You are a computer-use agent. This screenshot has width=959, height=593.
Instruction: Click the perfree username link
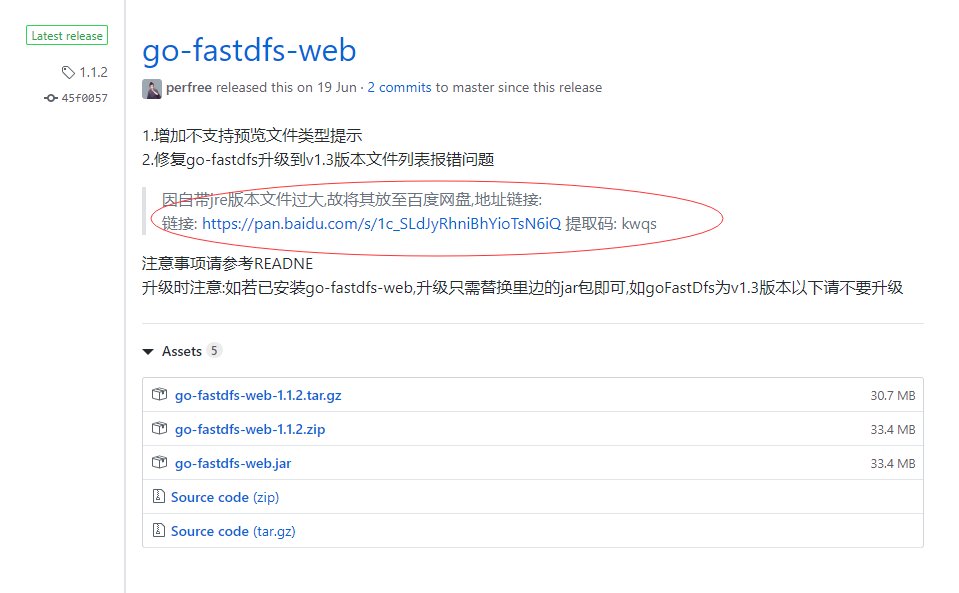coord(188,87)
